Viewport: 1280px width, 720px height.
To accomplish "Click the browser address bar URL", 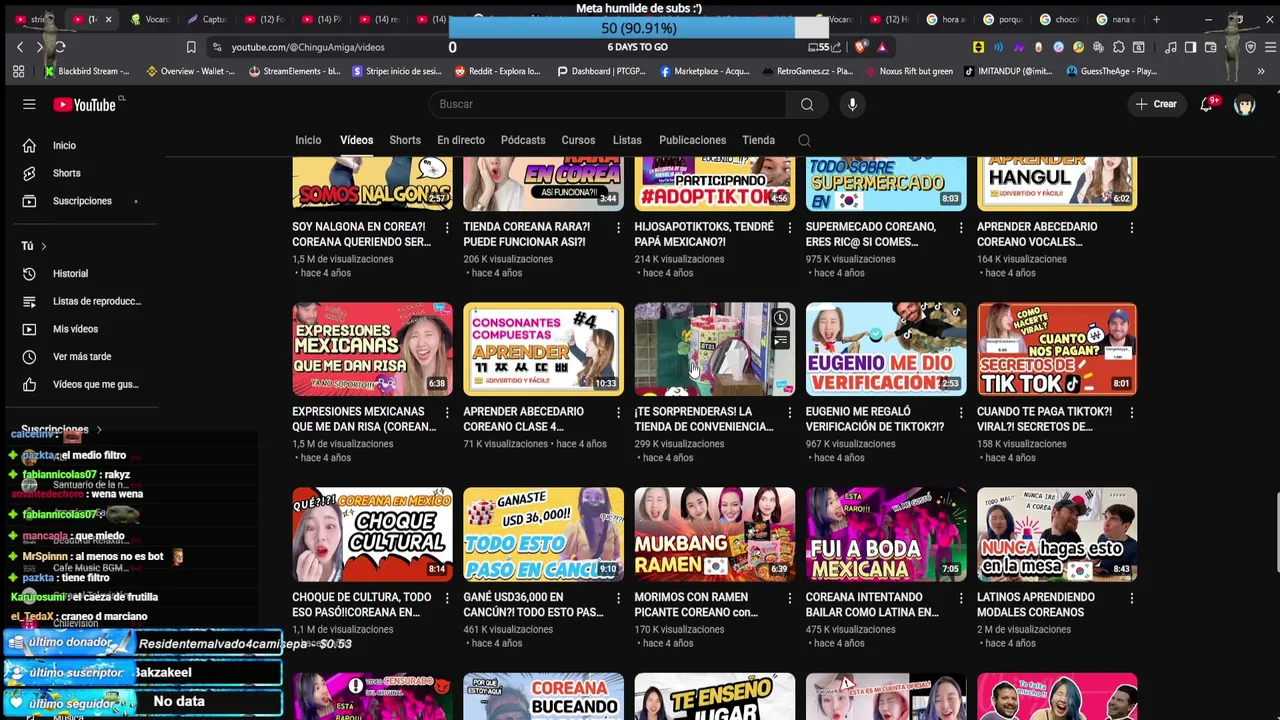I will (308, 47).
